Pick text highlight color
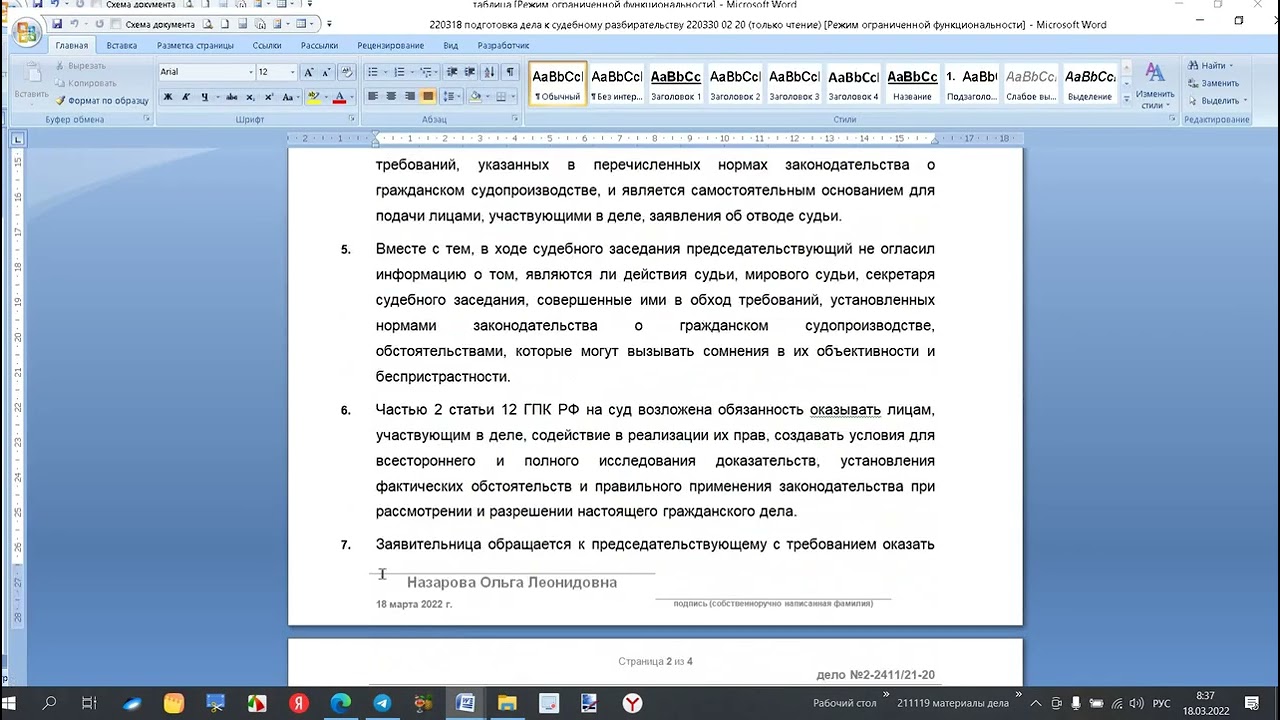The height and width of the screenshot is (720, 1280). (x=313, y=97)
